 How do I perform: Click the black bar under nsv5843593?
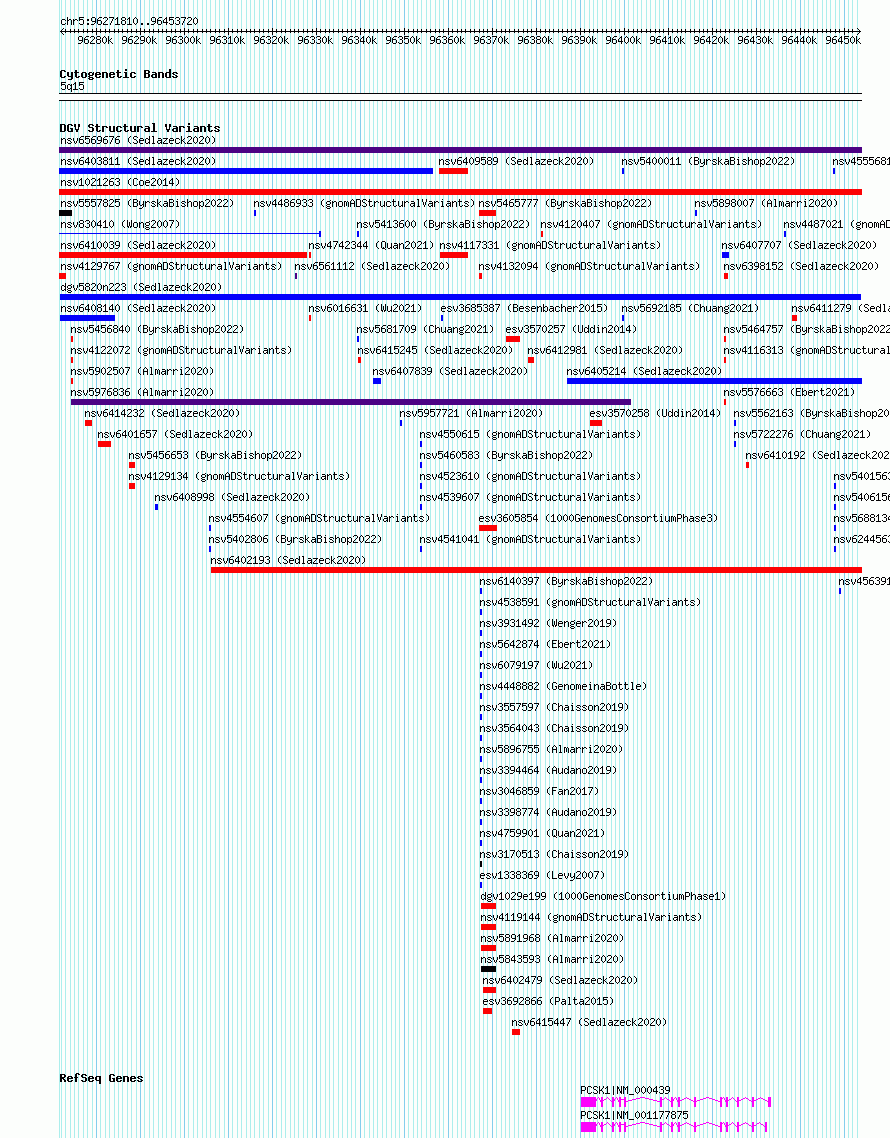[489, 970]
